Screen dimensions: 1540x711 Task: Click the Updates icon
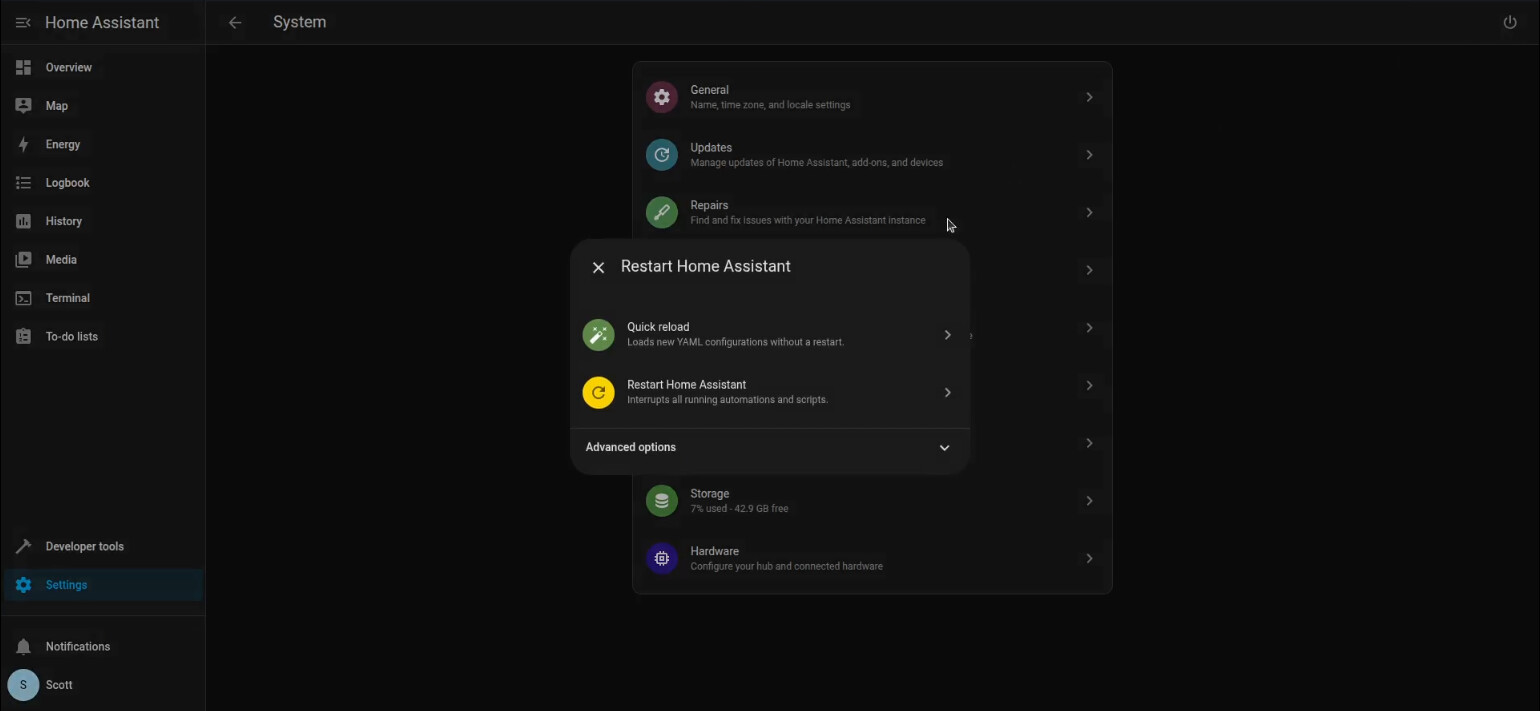coord(661,155)
